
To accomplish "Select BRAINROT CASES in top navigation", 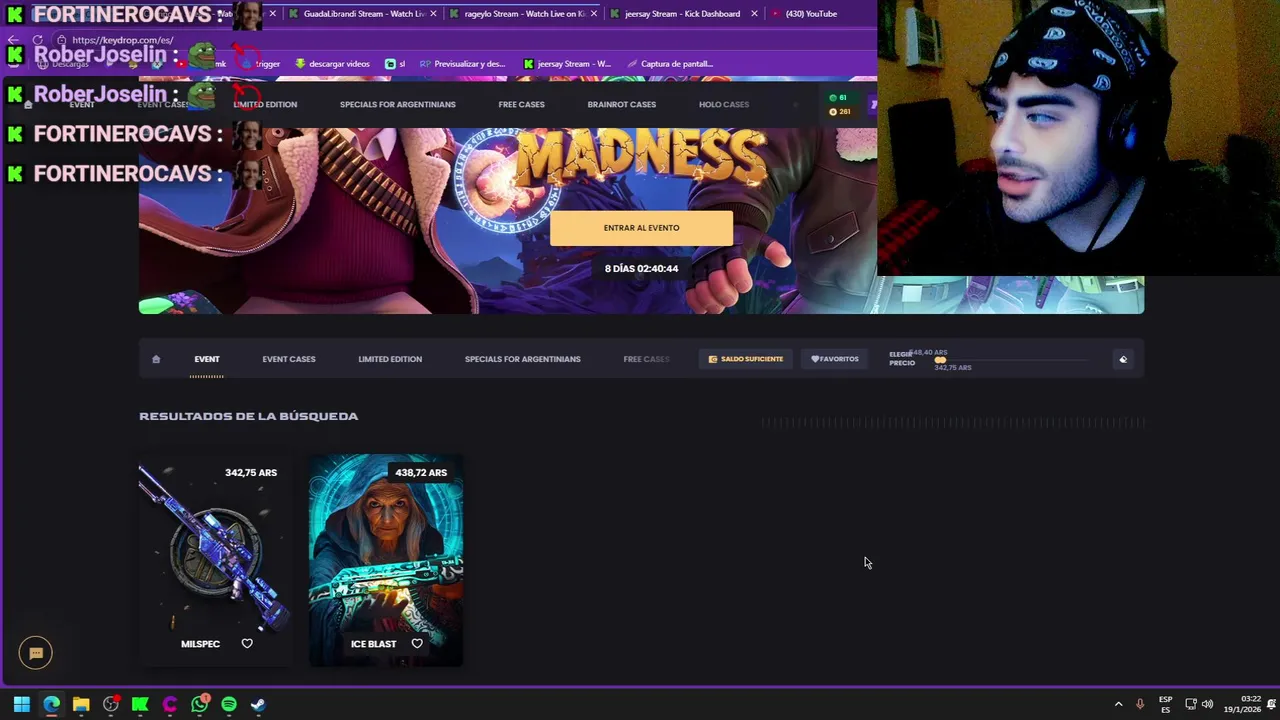I will (x=622, y=104).
